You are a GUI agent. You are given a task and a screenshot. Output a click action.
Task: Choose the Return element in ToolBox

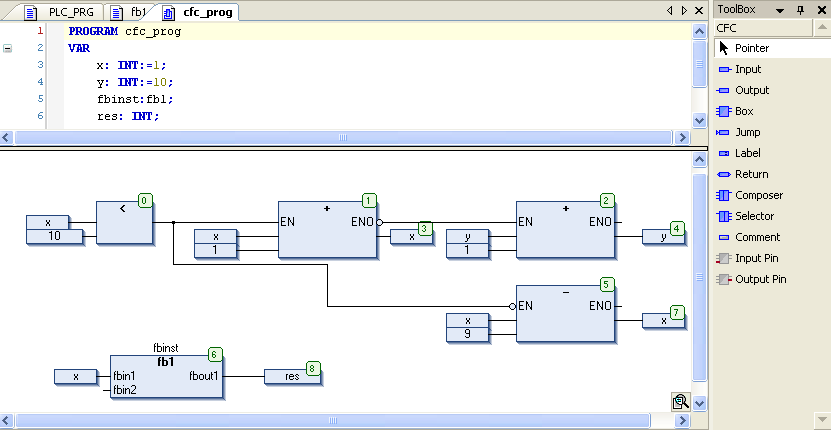(x=750, y=174)
